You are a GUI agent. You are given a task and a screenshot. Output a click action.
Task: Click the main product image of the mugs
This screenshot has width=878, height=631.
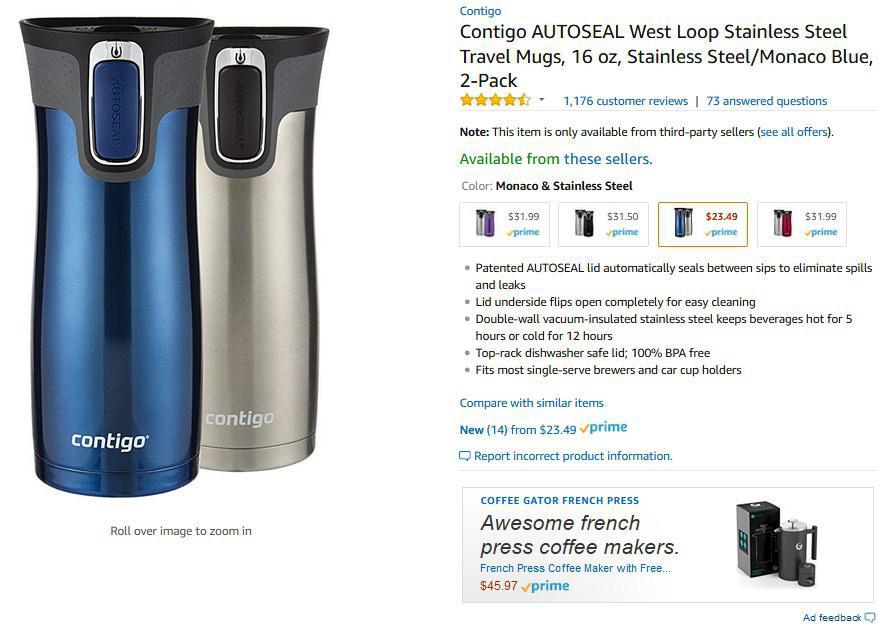pyautogui.click(x=175, y=256)
